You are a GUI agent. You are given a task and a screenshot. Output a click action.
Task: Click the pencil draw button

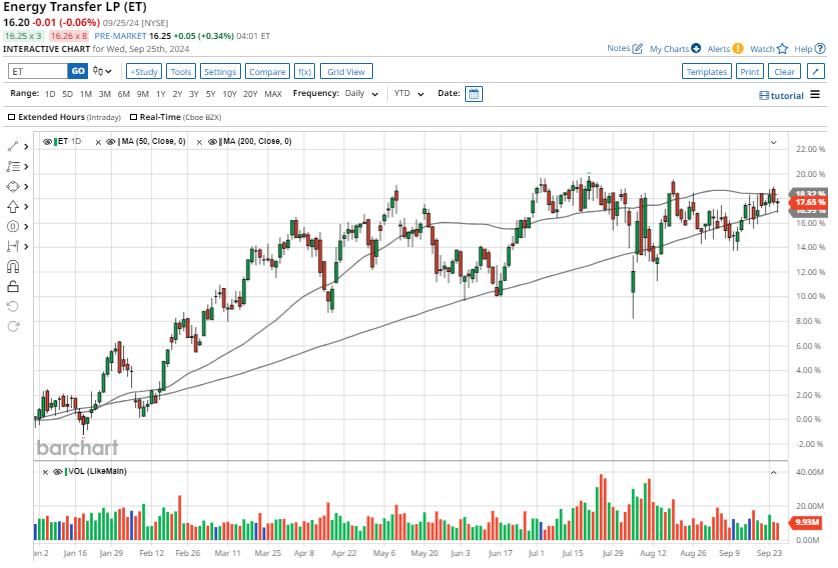point(816,72)
